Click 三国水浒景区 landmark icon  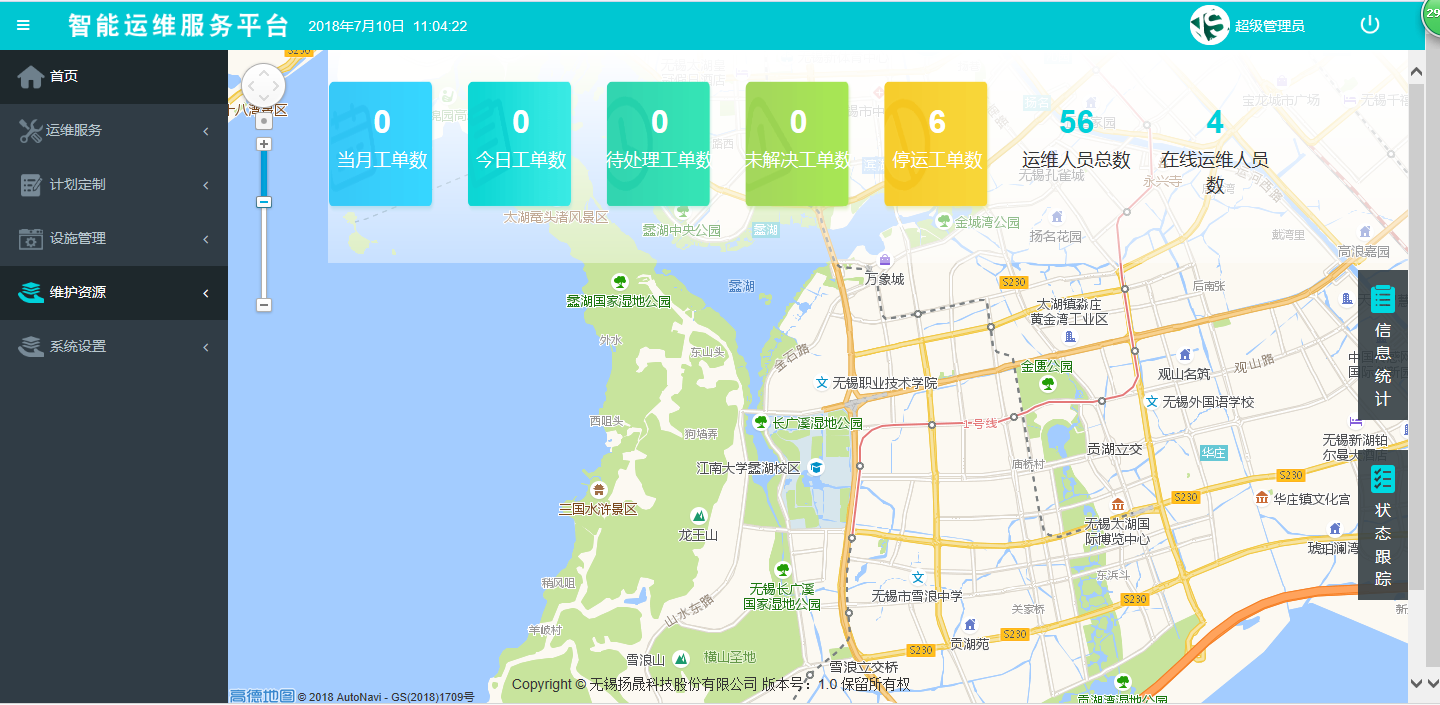pos(598,489)
